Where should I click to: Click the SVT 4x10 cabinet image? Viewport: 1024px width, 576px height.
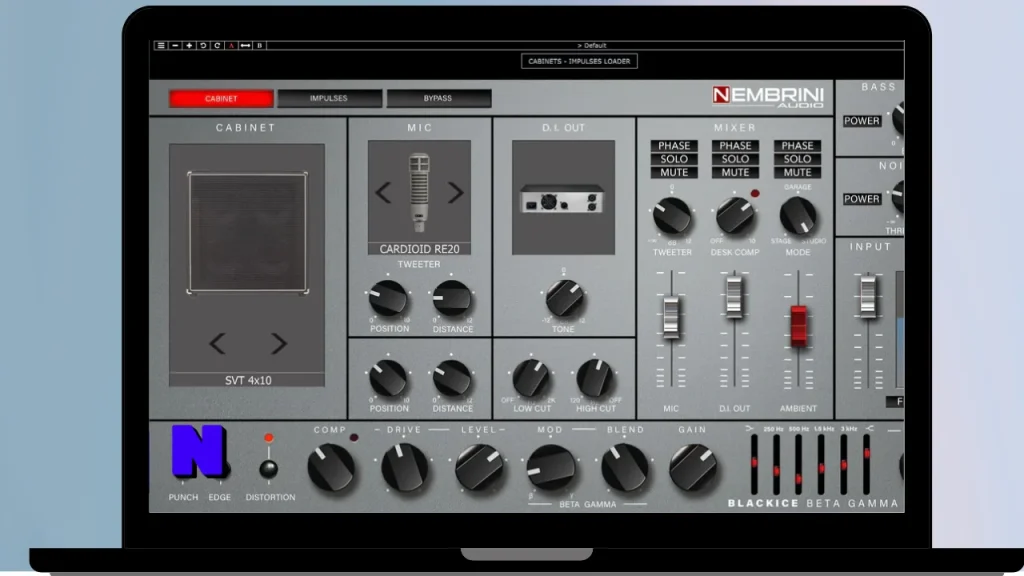(x=247, y=232)
